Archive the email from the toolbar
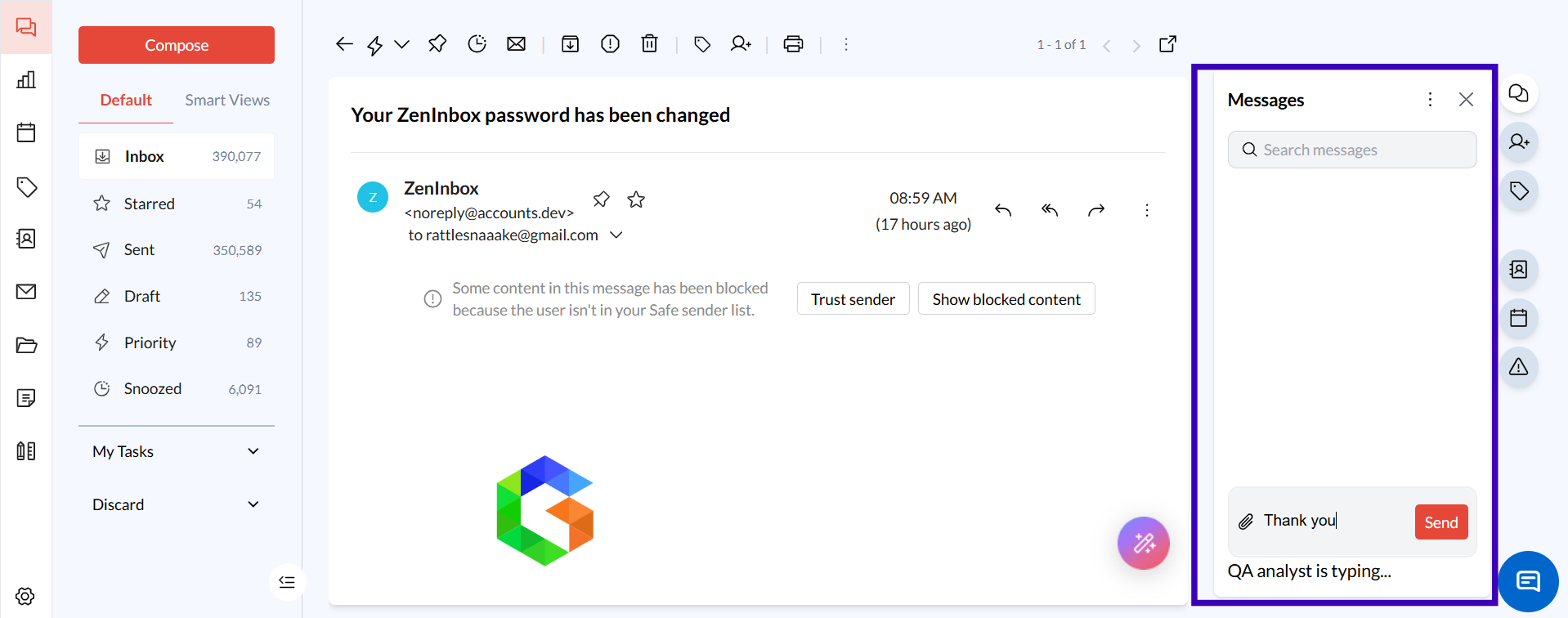Image resolution: width=1568 pixels, height=618 pixels. point(570,44)
